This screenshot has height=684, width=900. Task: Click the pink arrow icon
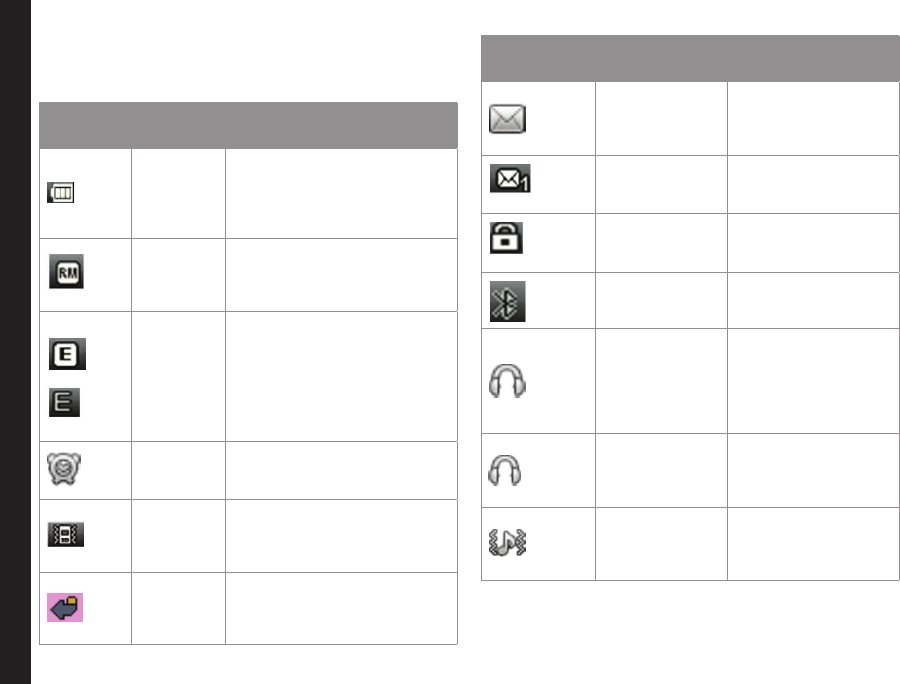67,607
